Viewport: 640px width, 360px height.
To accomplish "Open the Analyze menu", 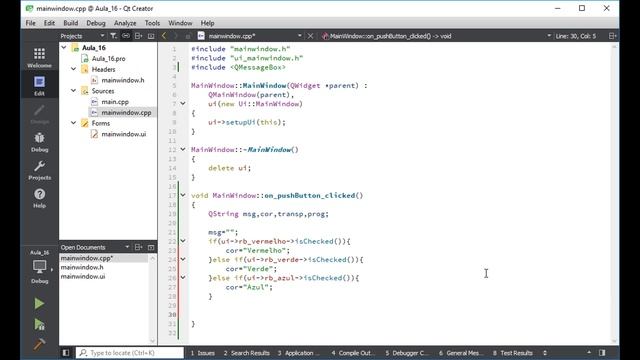I will click(x=125, y=23).
